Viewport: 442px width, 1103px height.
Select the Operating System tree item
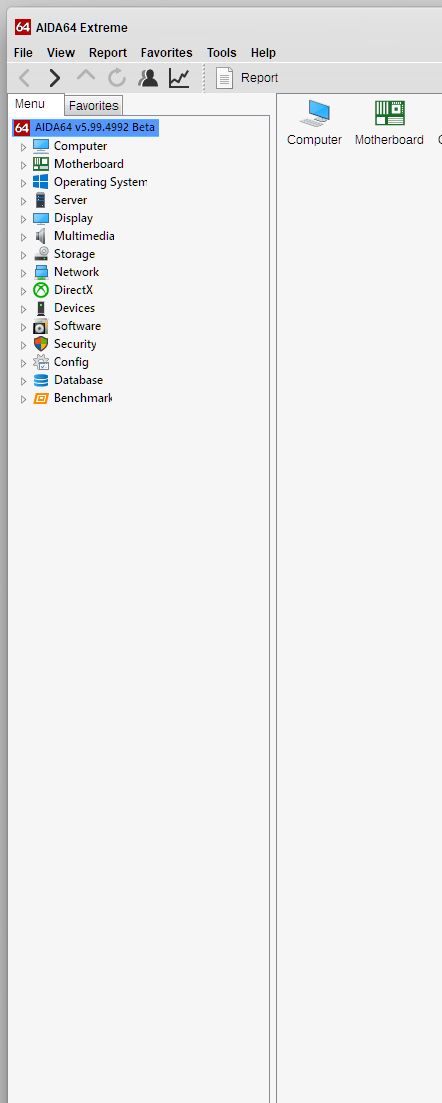[x=100, y=182]
